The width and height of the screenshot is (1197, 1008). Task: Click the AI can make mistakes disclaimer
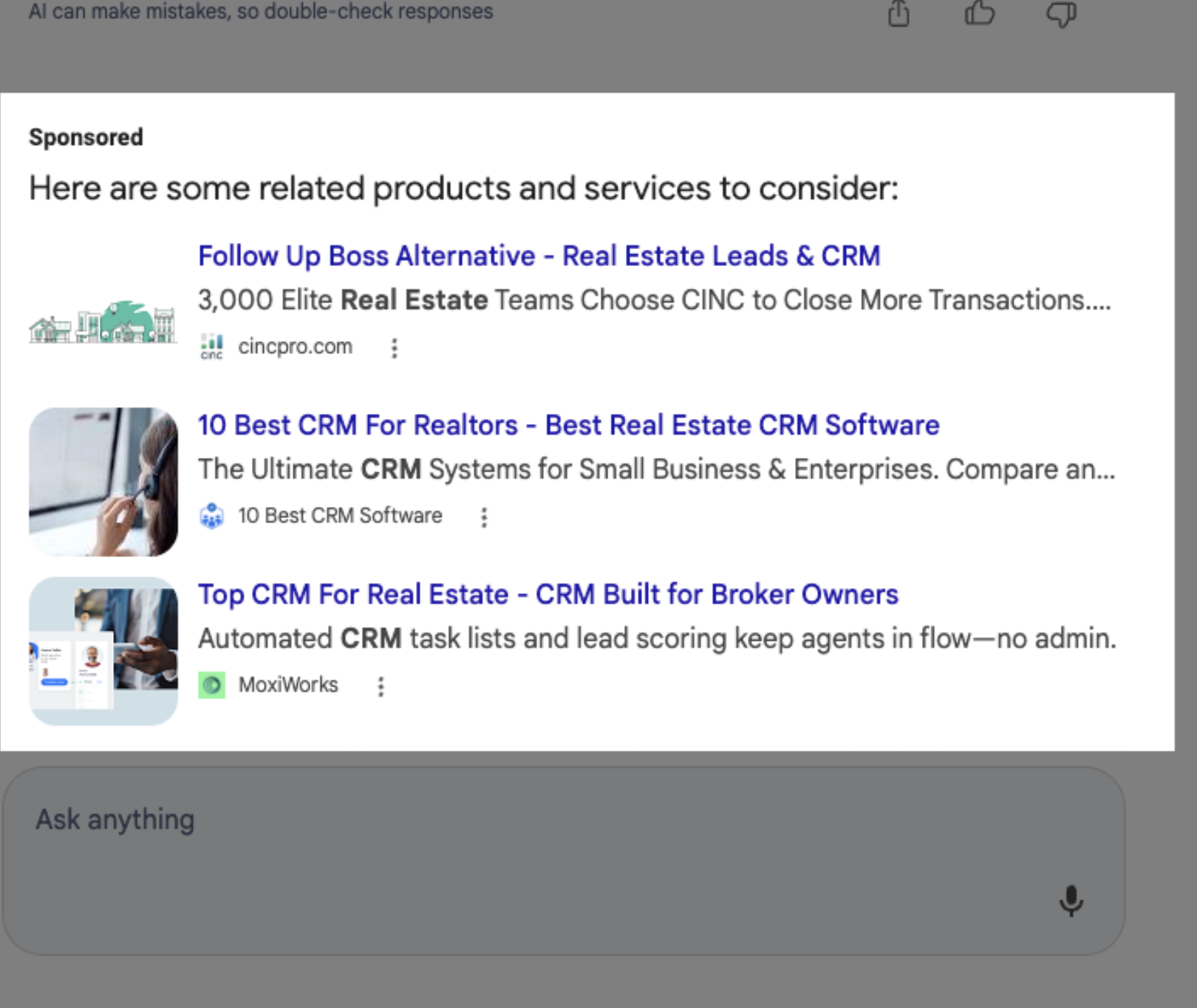click(261, 11)
